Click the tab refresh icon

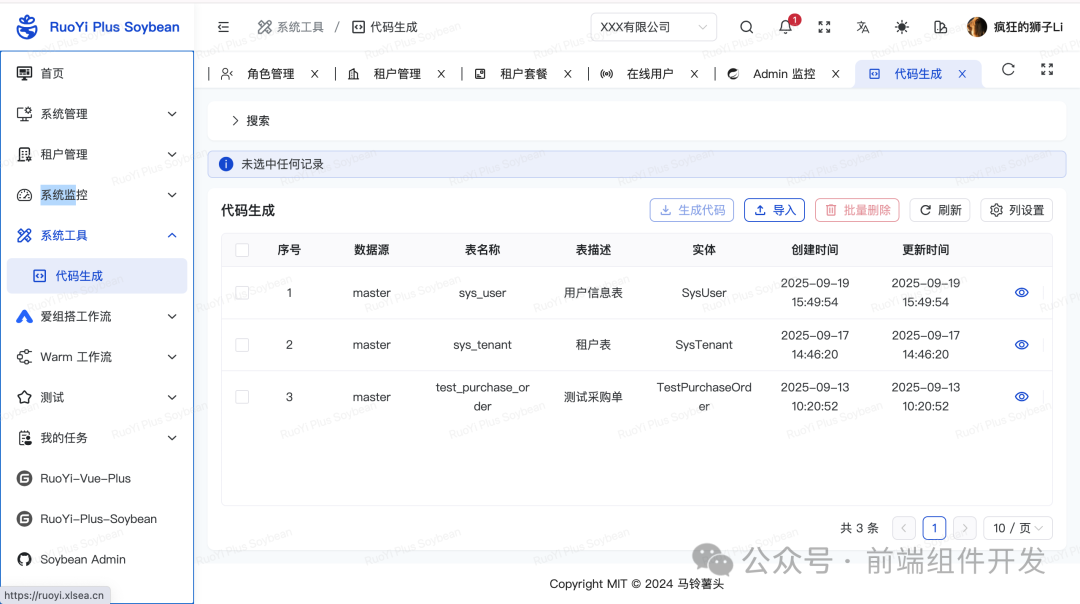click(1008, 70)
